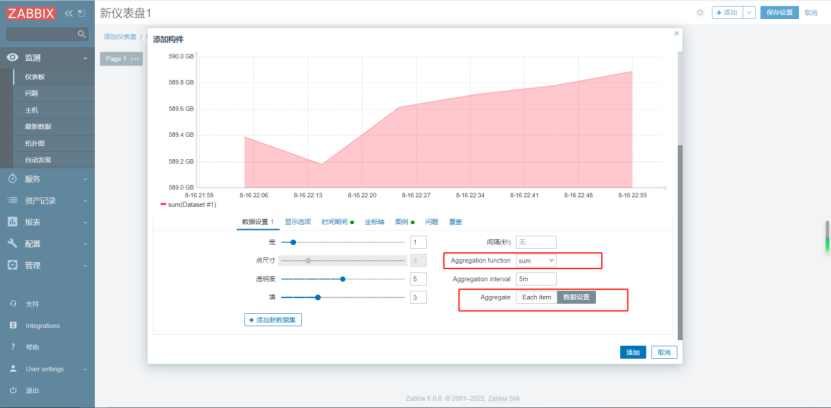Open the dropdown arrow next to 添加 button
The width and height of the screenshot is (831, 408).
(749, 13)
